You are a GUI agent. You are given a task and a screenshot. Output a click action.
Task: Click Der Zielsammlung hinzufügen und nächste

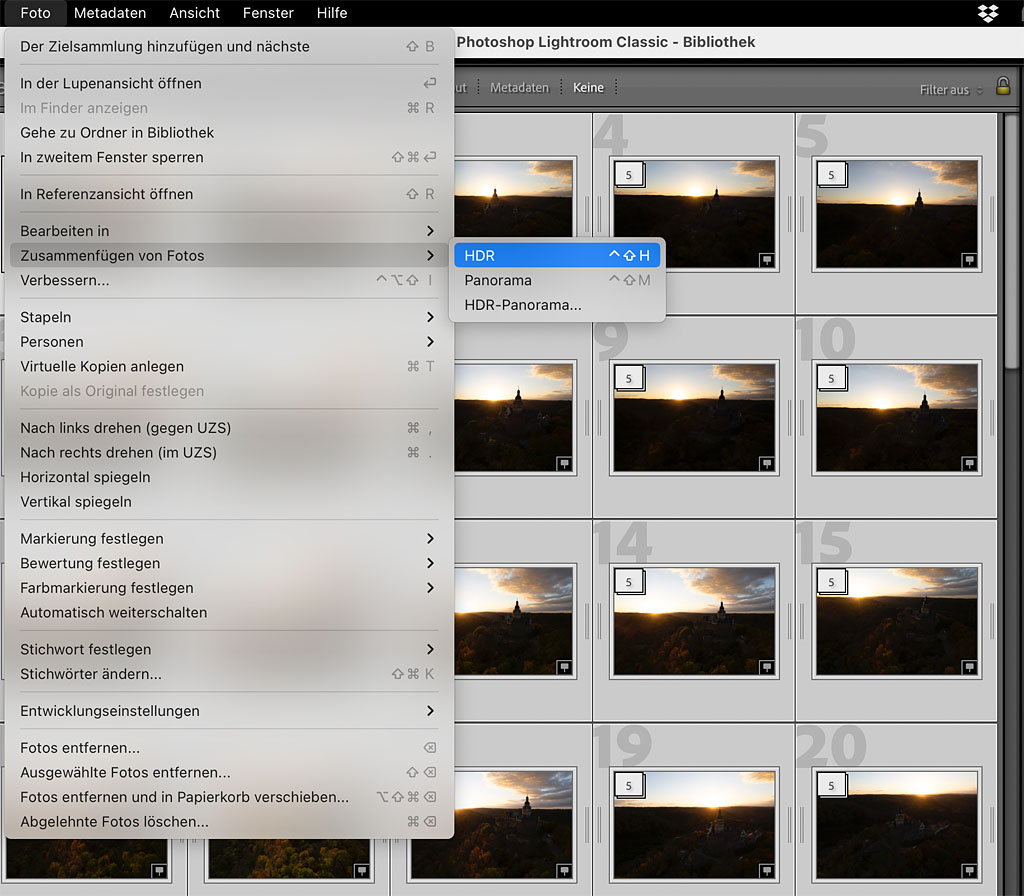[229, 46]
